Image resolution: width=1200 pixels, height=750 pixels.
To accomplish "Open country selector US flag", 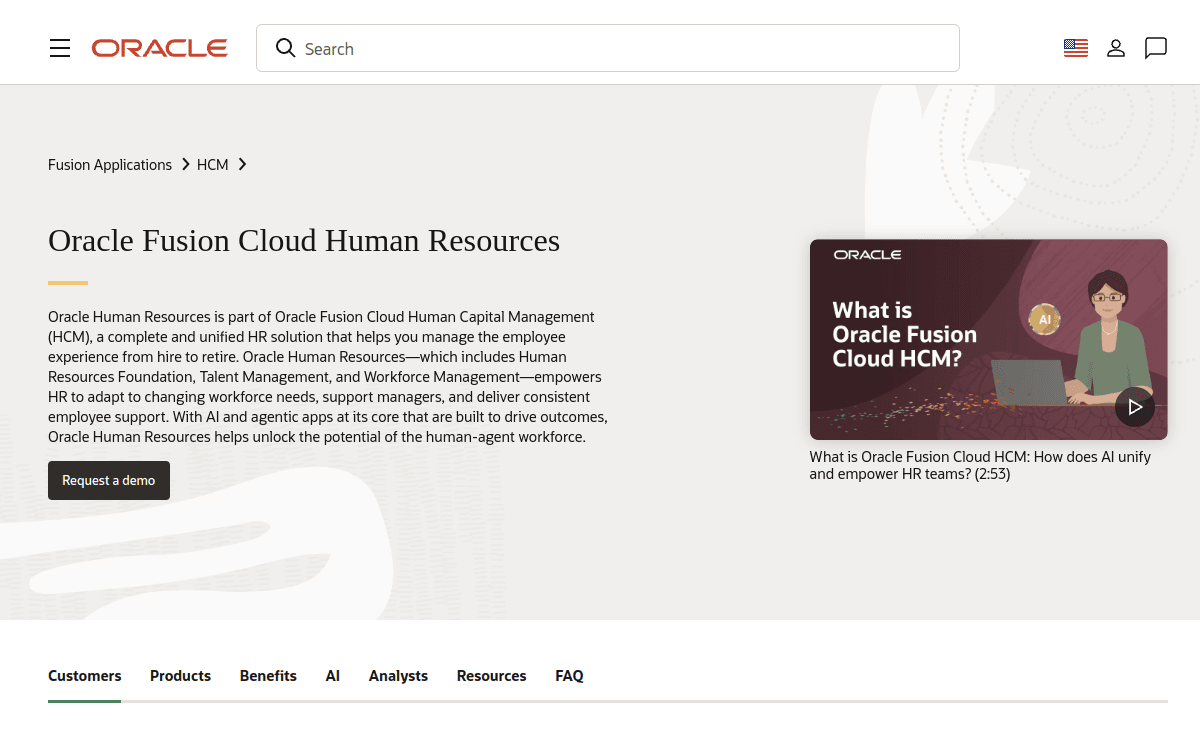I will pos(1076,48).
